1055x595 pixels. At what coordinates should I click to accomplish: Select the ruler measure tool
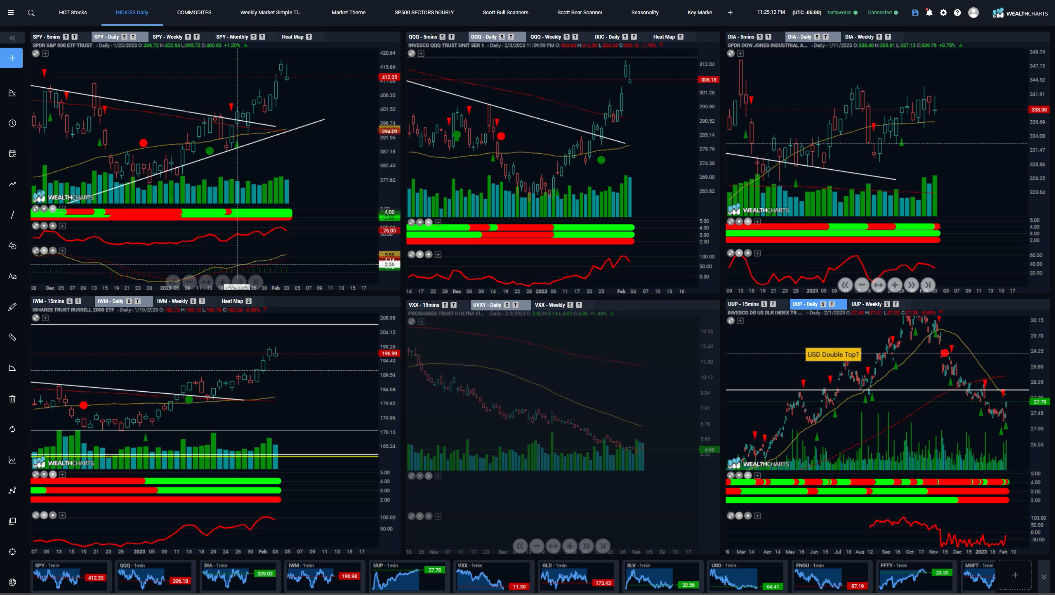click(12, 337)
